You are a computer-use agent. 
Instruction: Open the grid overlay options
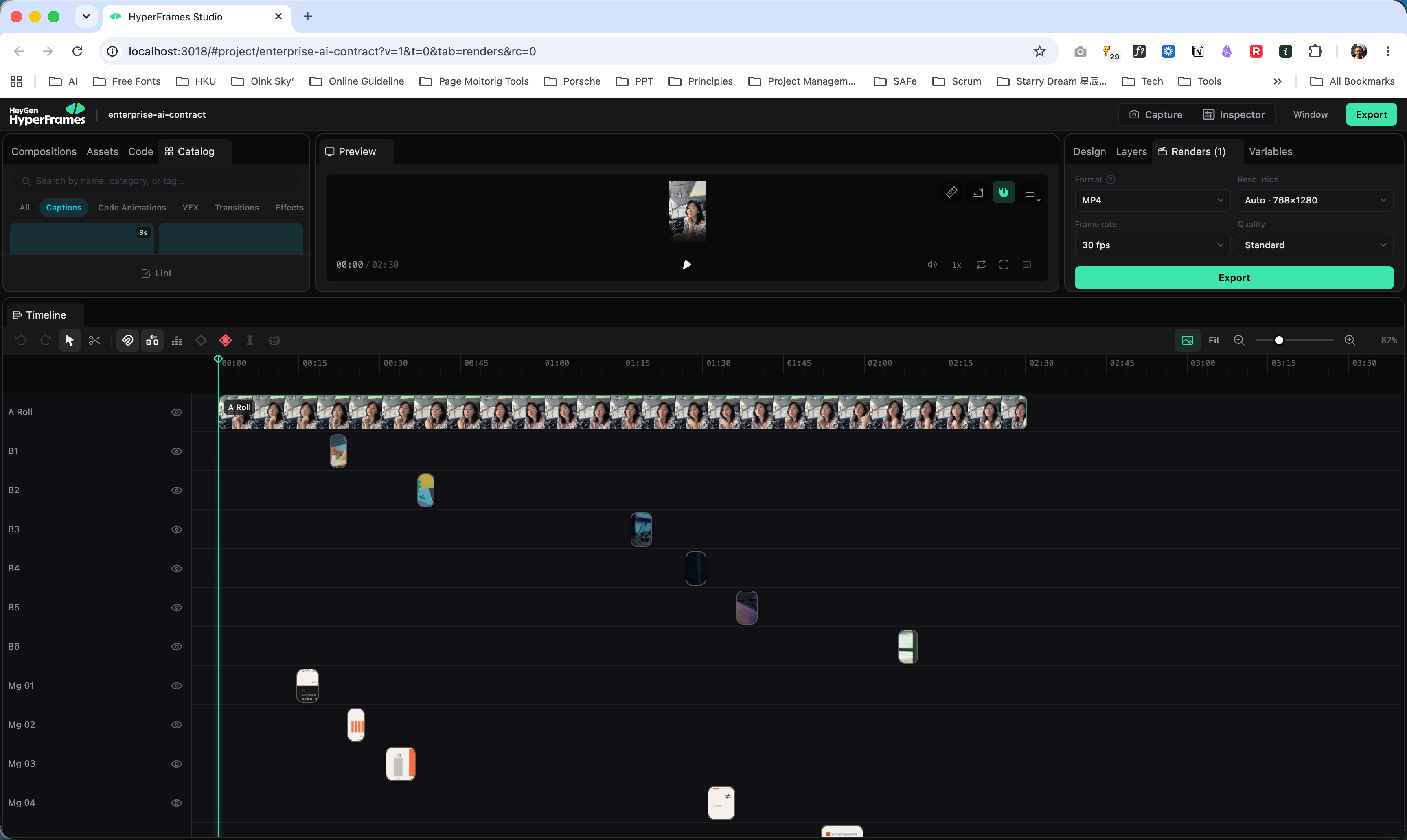coord(1030,192)
